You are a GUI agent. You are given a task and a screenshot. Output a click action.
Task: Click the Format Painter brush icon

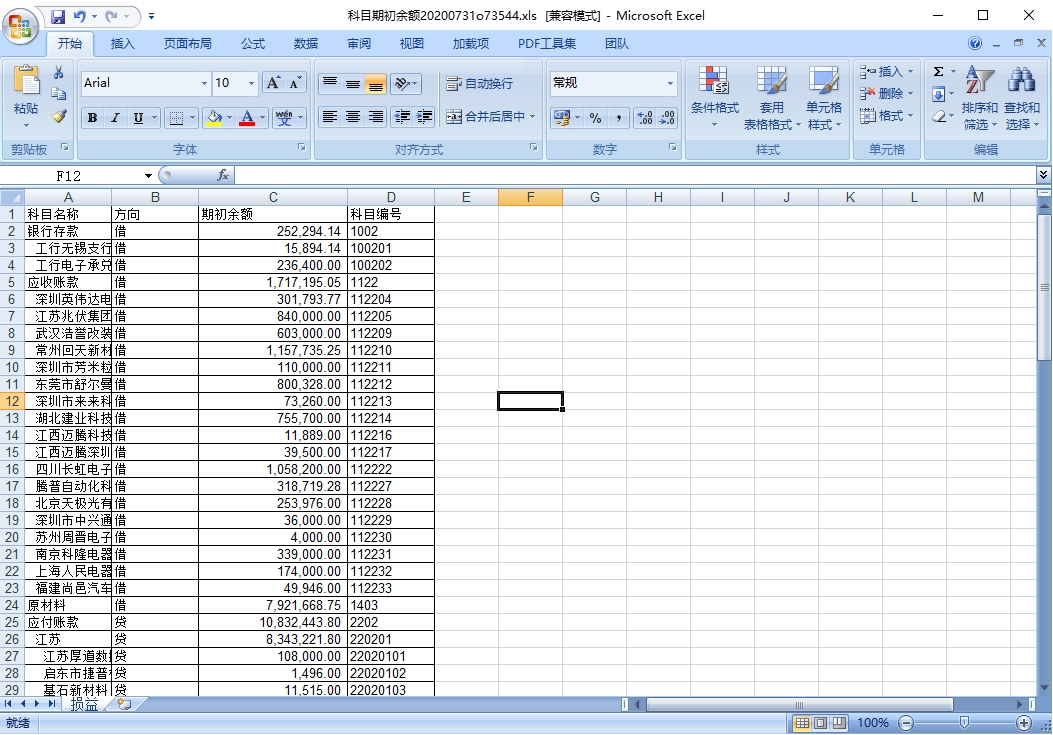coord(59,116)
